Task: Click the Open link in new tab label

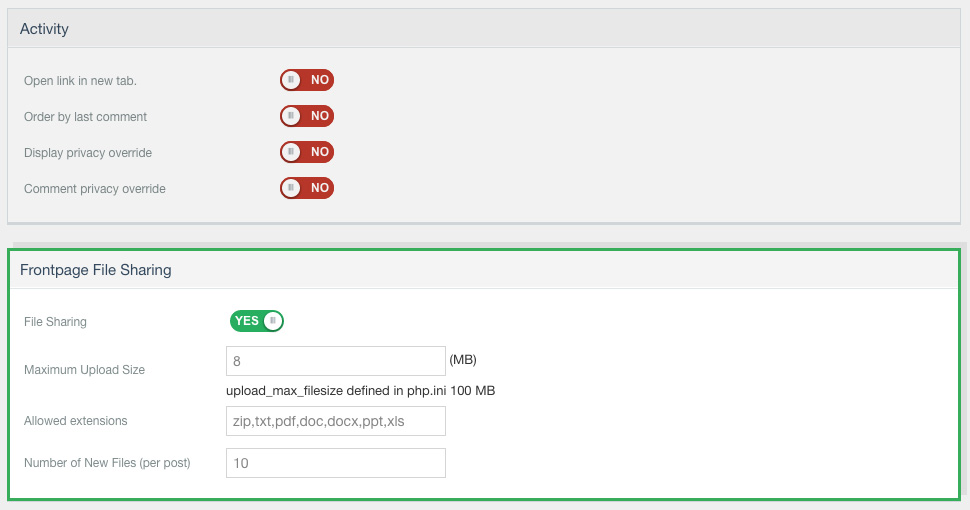Action: (x=80, y=81)
